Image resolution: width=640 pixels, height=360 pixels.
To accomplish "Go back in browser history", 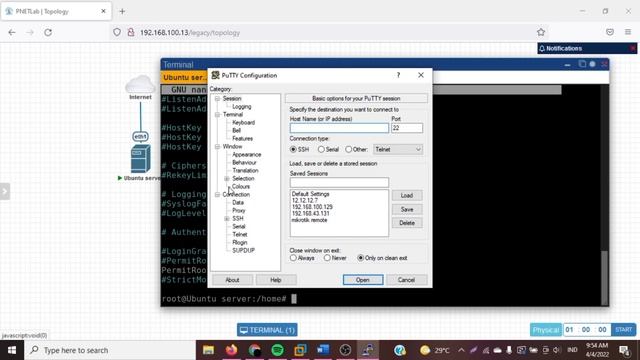I will click(12, 32).
